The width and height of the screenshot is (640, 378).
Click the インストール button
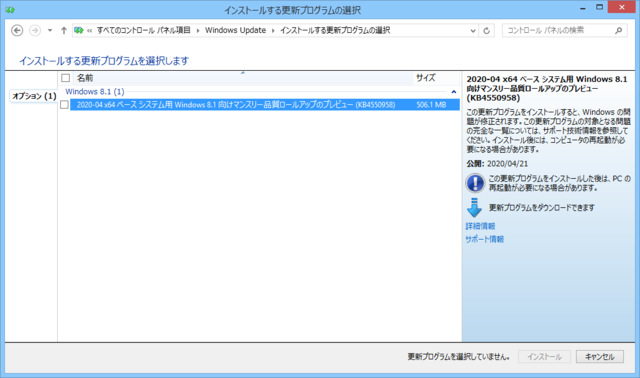coord(544,357)
